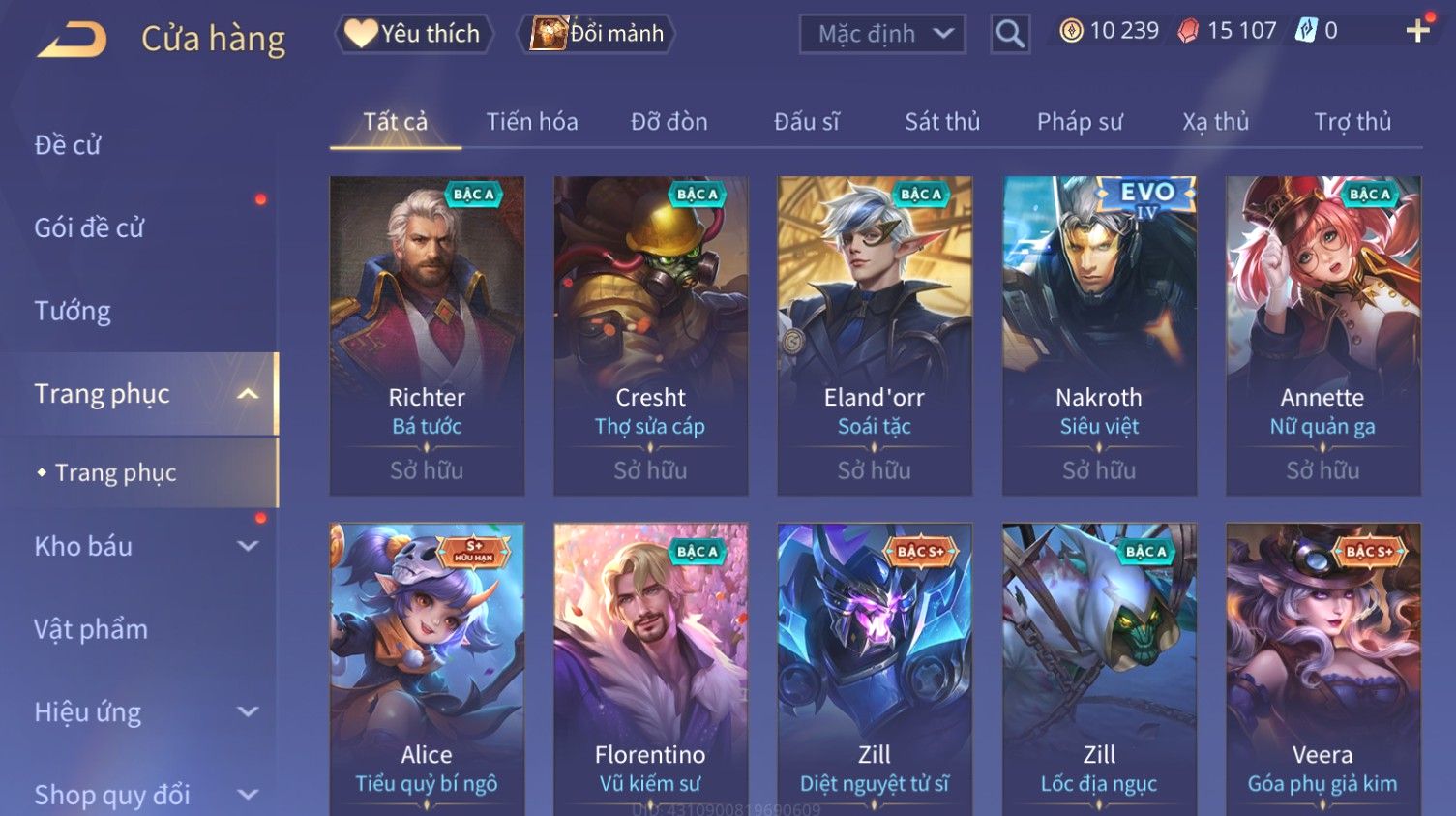Click the gold coin balance icon
Viewport: 1456px width, 816px height.
tap(1071, 31)
